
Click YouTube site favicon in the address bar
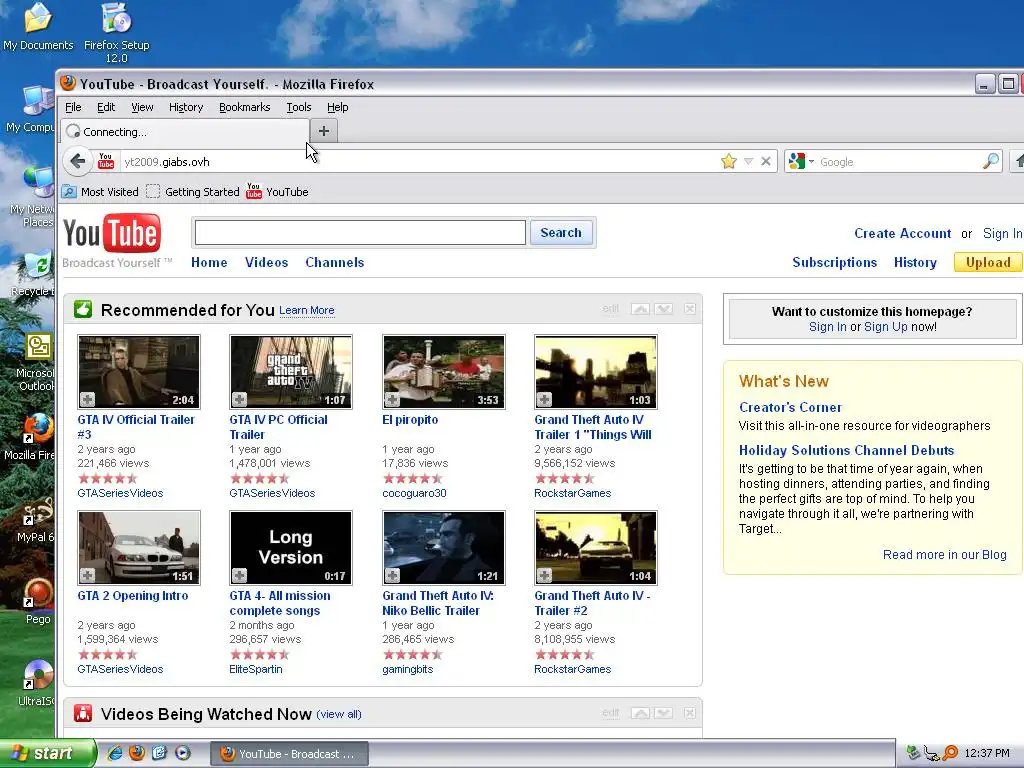point(106,161)
